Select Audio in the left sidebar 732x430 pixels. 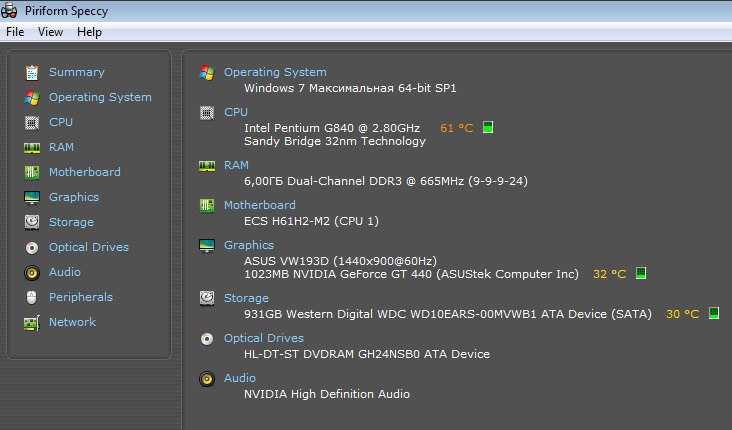(65, 272)
